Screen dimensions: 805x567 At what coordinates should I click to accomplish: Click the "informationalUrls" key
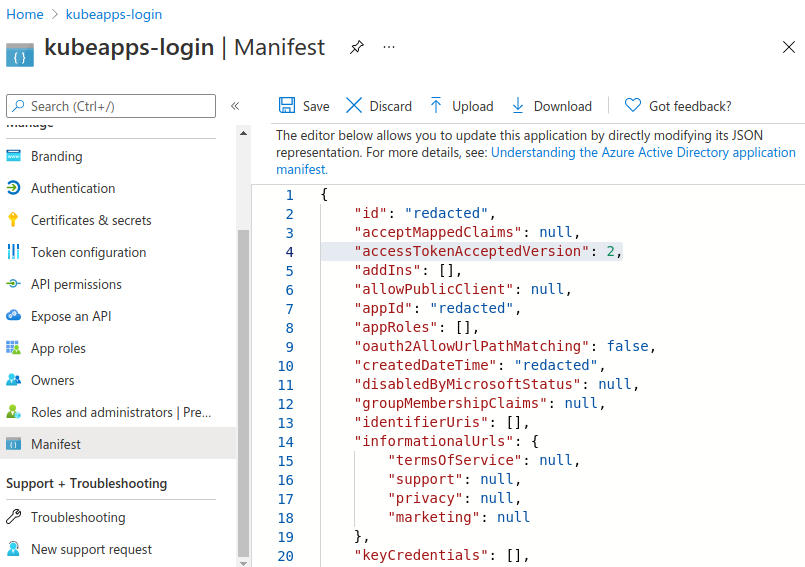(434, 441)
